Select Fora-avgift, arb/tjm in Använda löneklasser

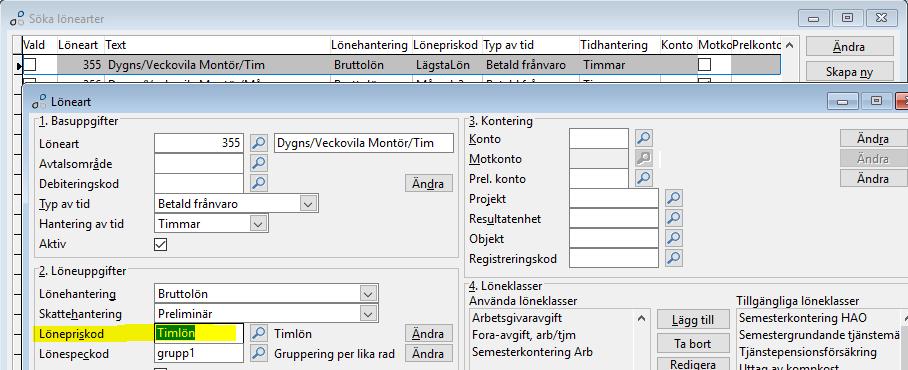coord(523,335)
